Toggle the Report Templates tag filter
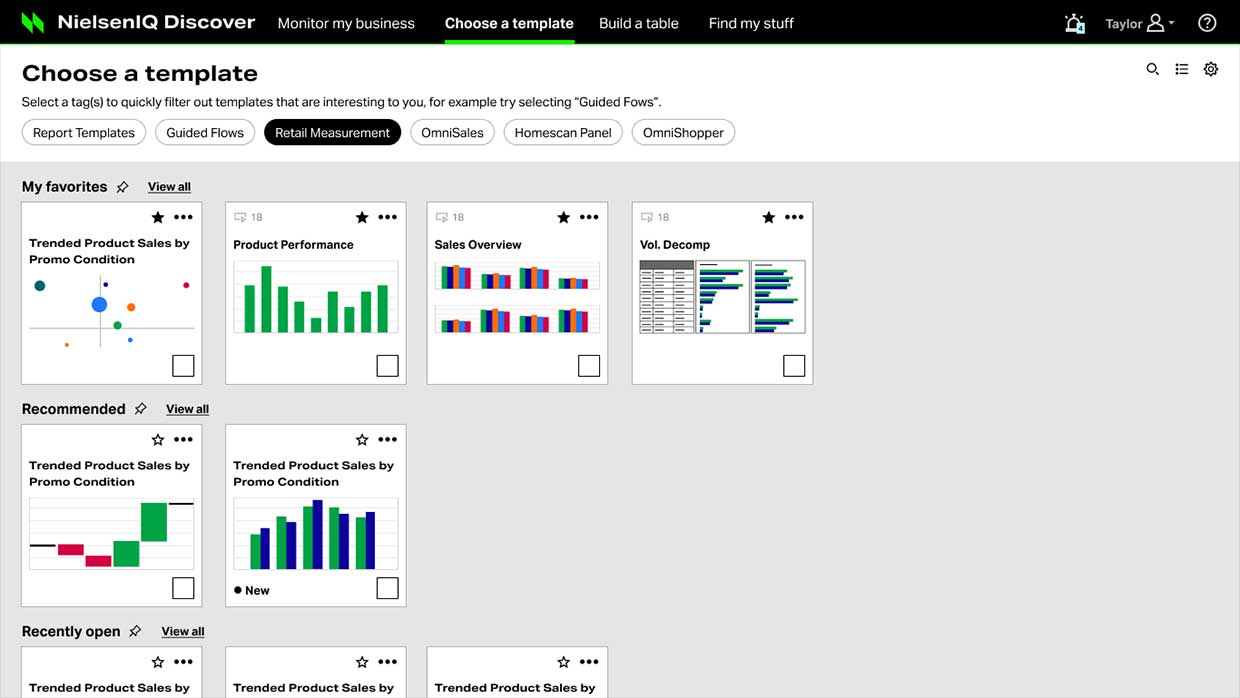This screenshot has width=1240, height=698. point(84,132)
